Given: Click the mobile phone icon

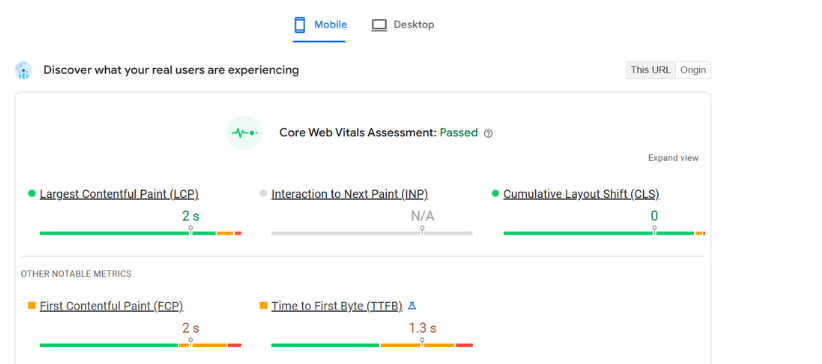Looking at the screenshot, I should [x=300, y=25].
